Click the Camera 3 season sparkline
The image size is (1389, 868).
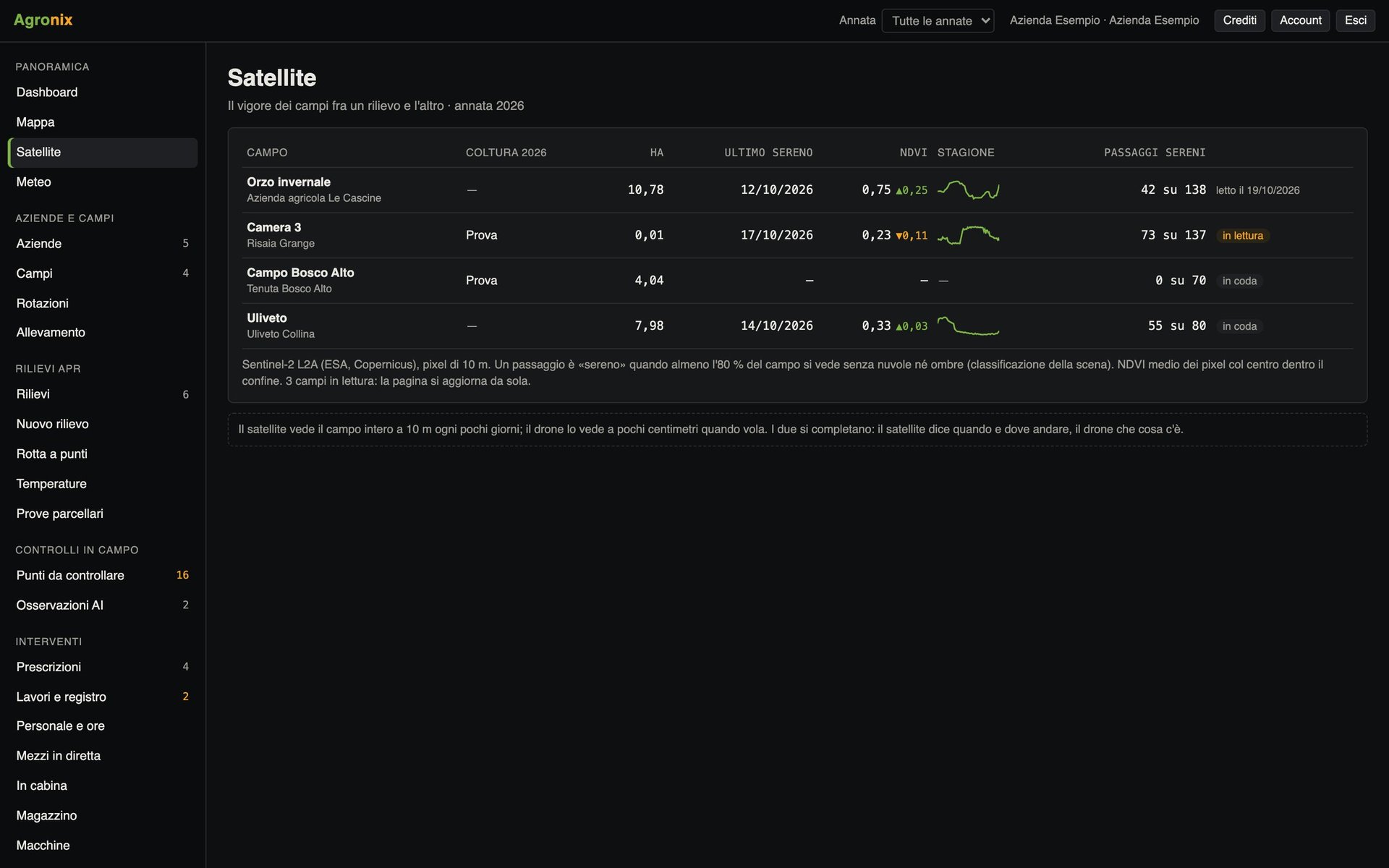coord(968,235)
